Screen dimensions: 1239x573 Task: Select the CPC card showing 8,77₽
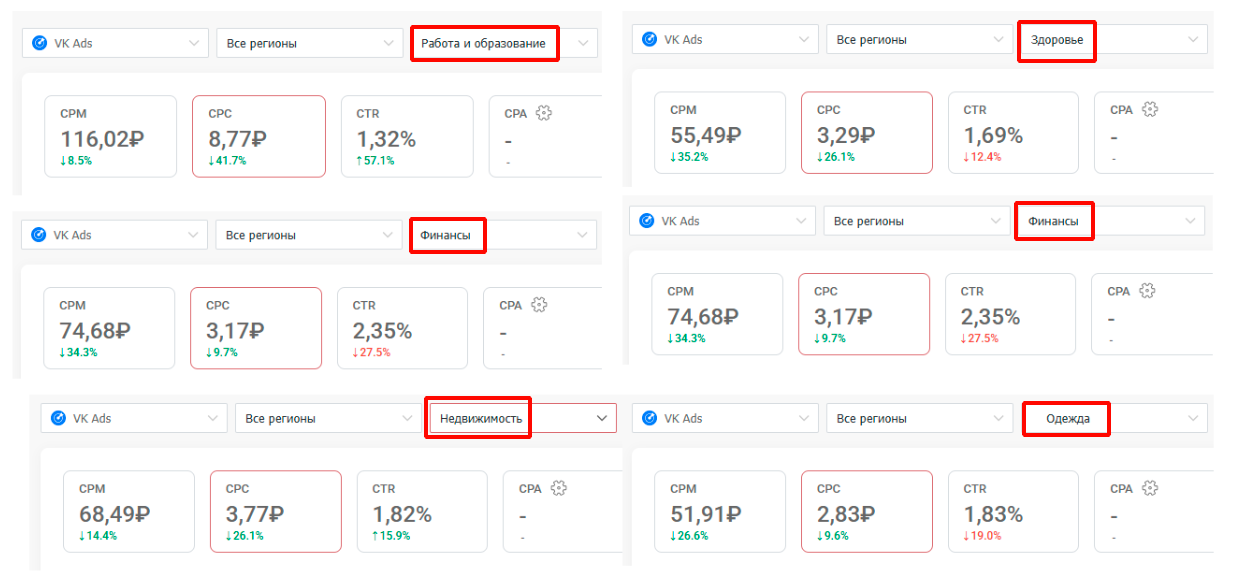[259, 136]
